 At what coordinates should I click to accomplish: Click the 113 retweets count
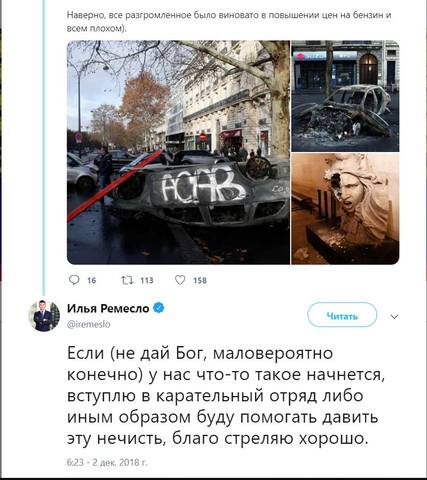[147, 280]
